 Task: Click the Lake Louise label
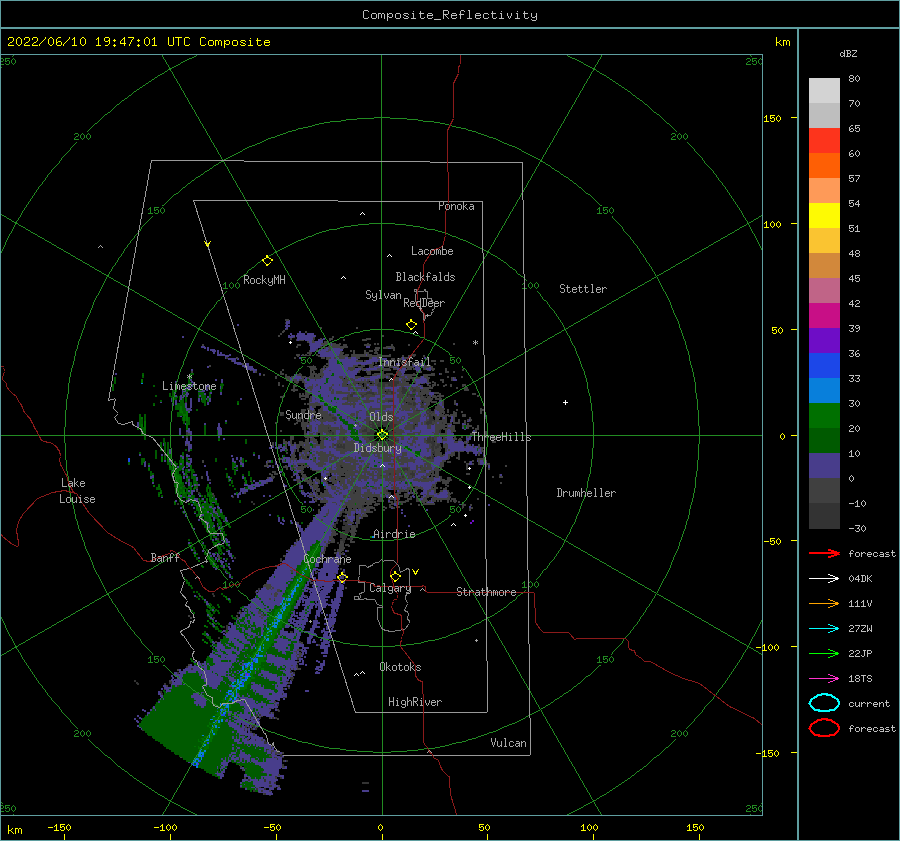click(77, 491)
